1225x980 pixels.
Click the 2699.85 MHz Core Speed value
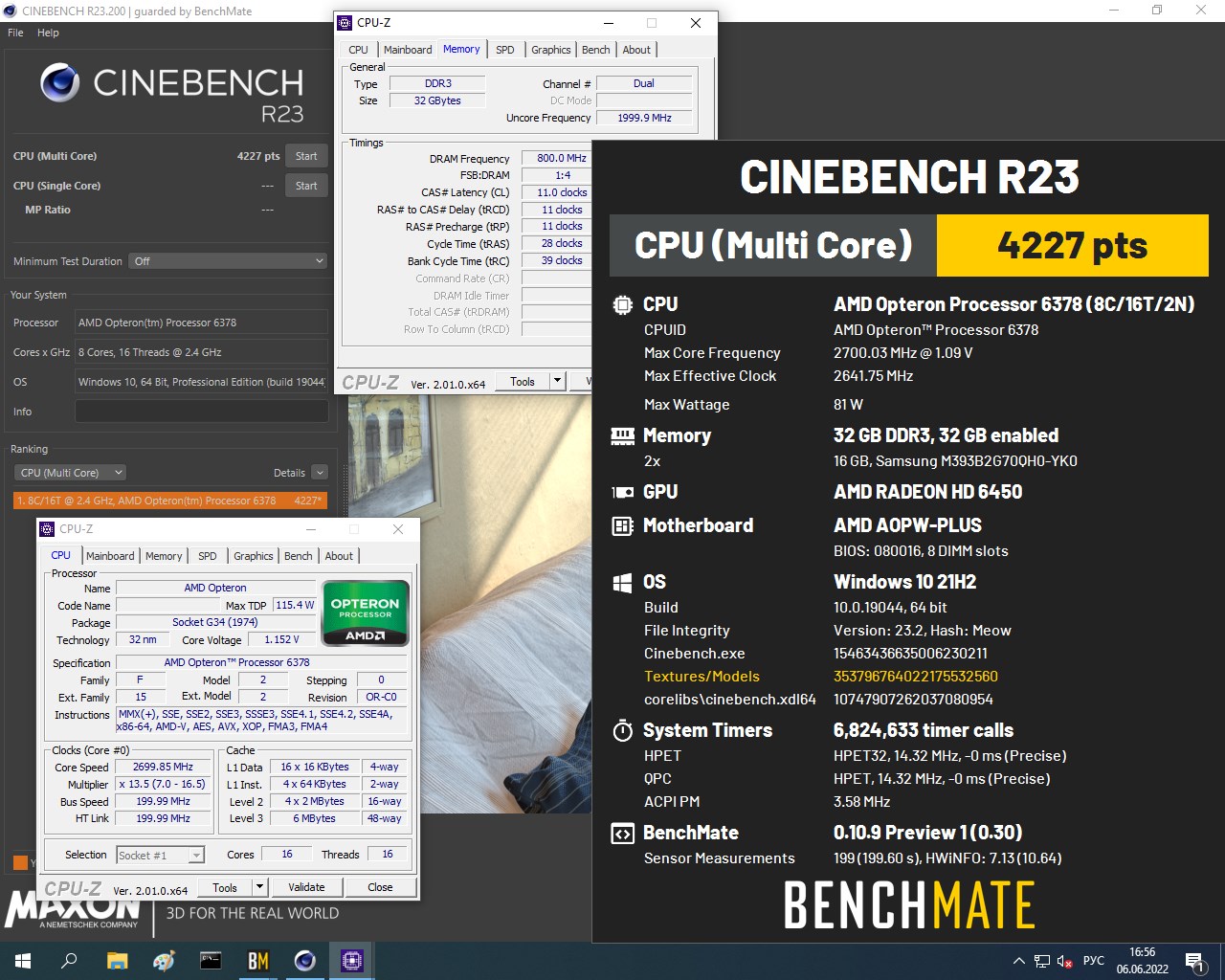tap(163, 768)
